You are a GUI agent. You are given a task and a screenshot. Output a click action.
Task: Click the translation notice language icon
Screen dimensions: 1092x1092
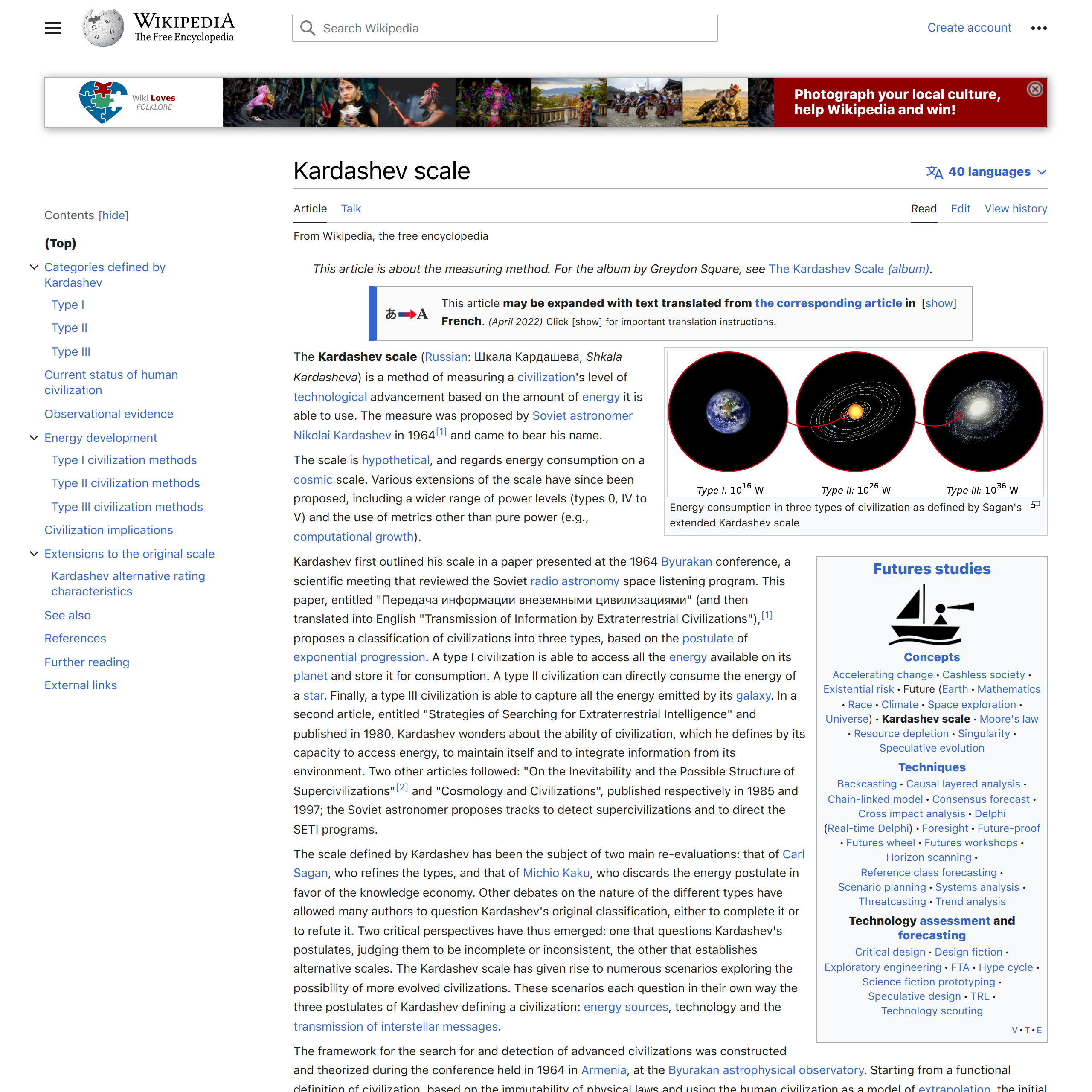pos(407,314)
